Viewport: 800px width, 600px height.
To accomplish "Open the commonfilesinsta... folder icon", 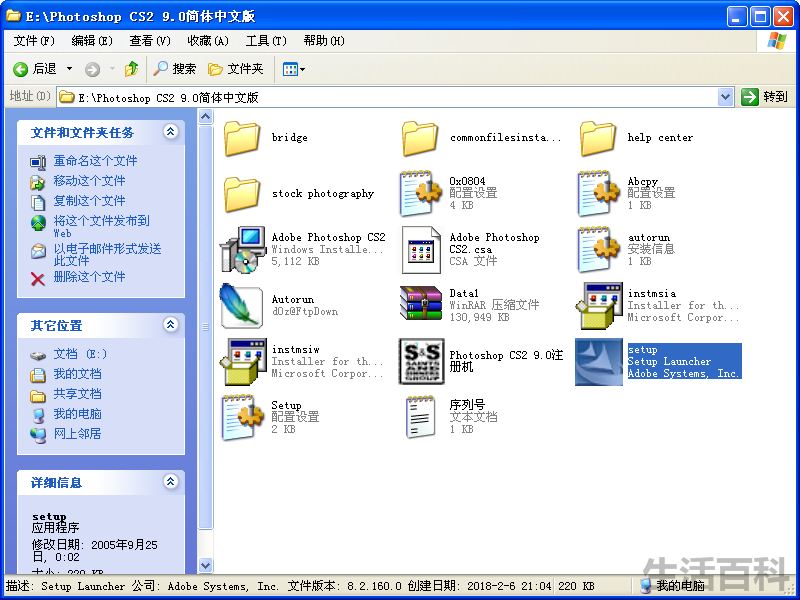I will [x=420, y=138].
